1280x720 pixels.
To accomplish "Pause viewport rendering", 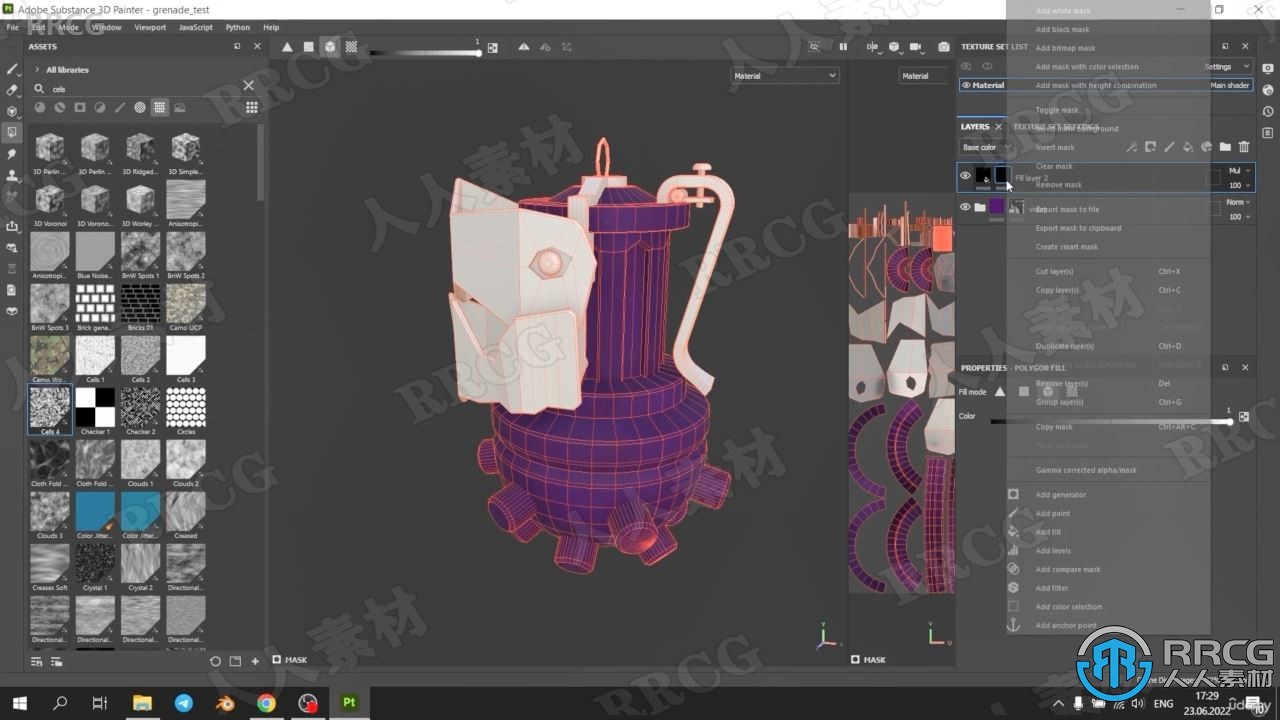I will [x=843, y=47].
